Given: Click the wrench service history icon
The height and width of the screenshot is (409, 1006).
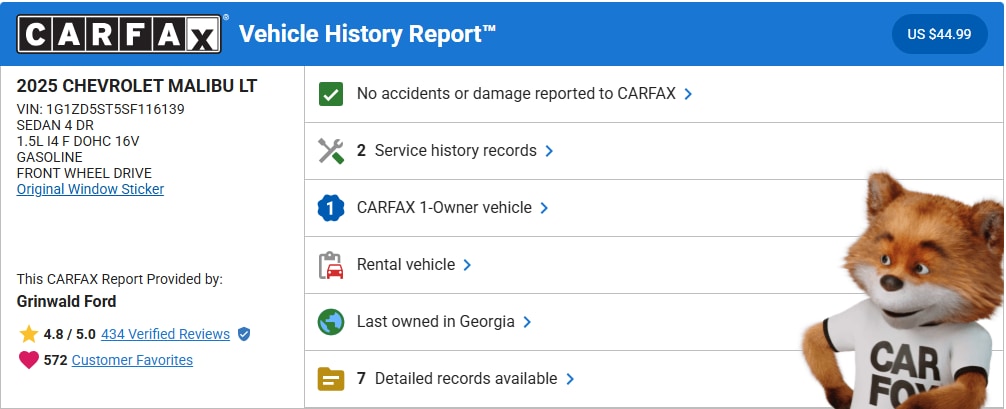Looking at the screenshot, I should pos(330,151).
